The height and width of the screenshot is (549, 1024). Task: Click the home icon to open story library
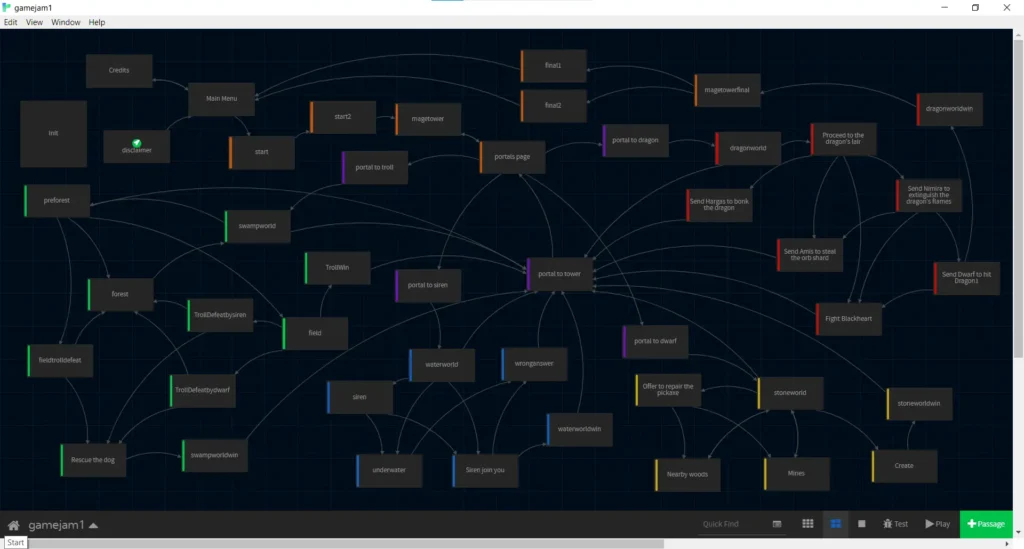[14, 525]
